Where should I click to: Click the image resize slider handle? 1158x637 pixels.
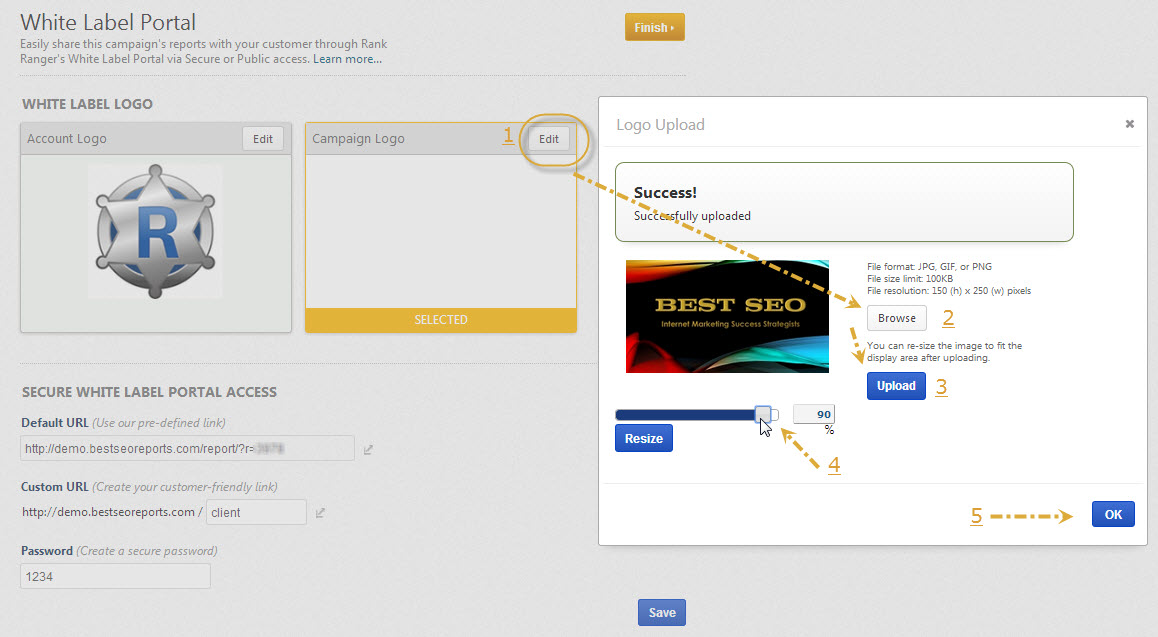tap(763, 414)
